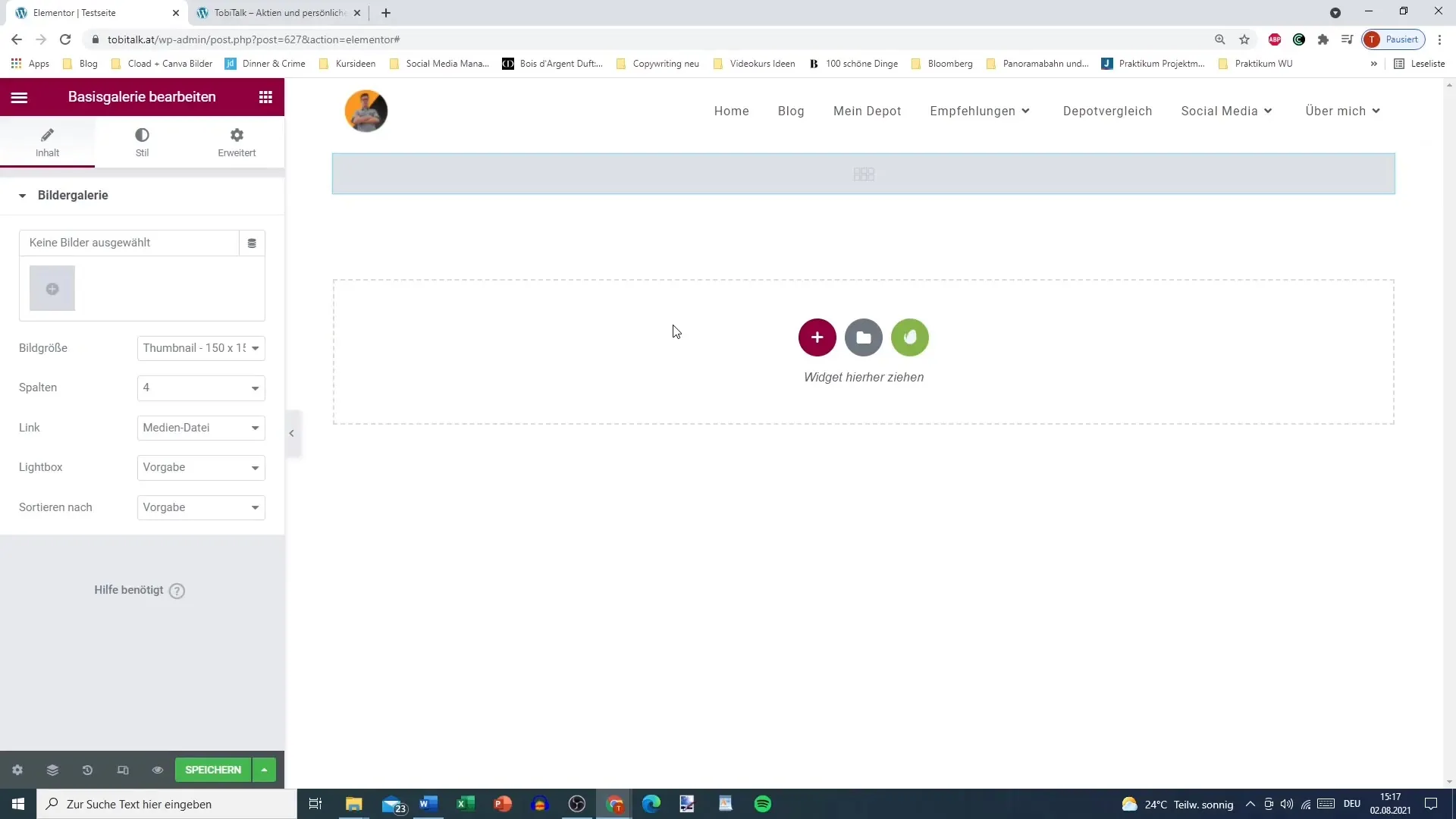Open the Link dropdown
This screenshot has width=1456, height=819.
click(201, 428)
